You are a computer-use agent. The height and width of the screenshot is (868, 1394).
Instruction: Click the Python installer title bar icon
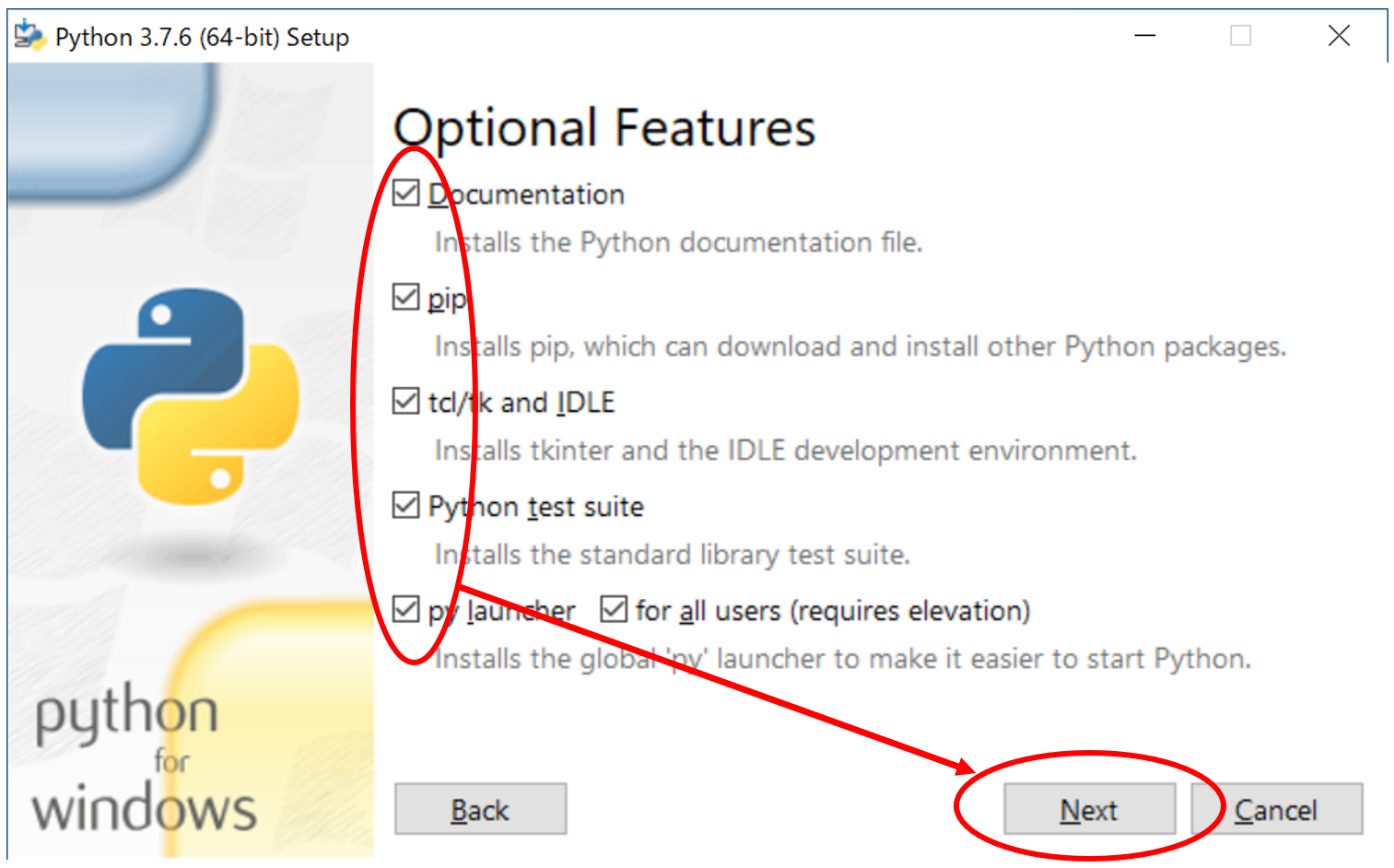pos(29,36)
